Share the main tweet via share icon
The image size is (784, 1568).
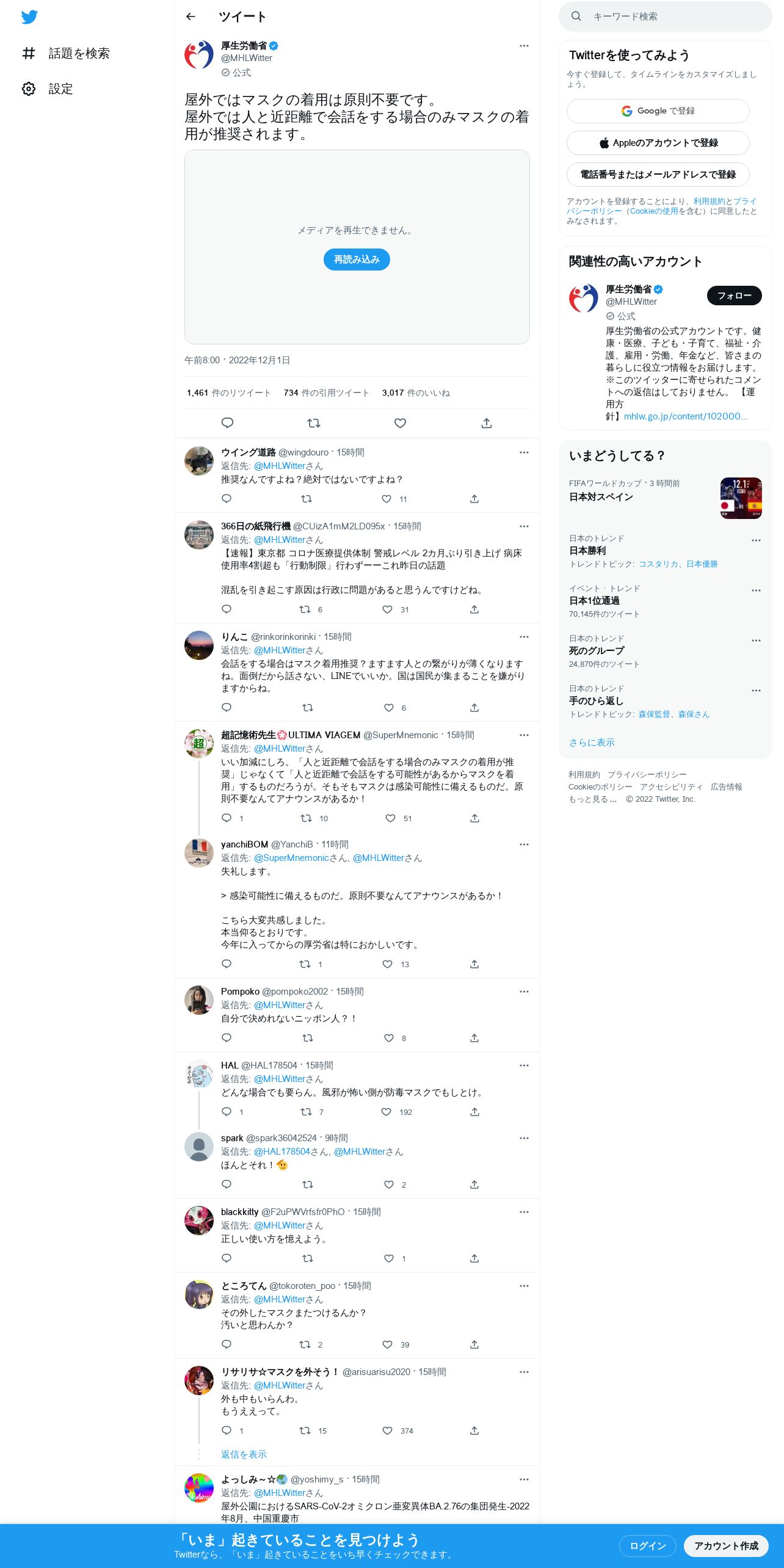[x=487, y=423]
